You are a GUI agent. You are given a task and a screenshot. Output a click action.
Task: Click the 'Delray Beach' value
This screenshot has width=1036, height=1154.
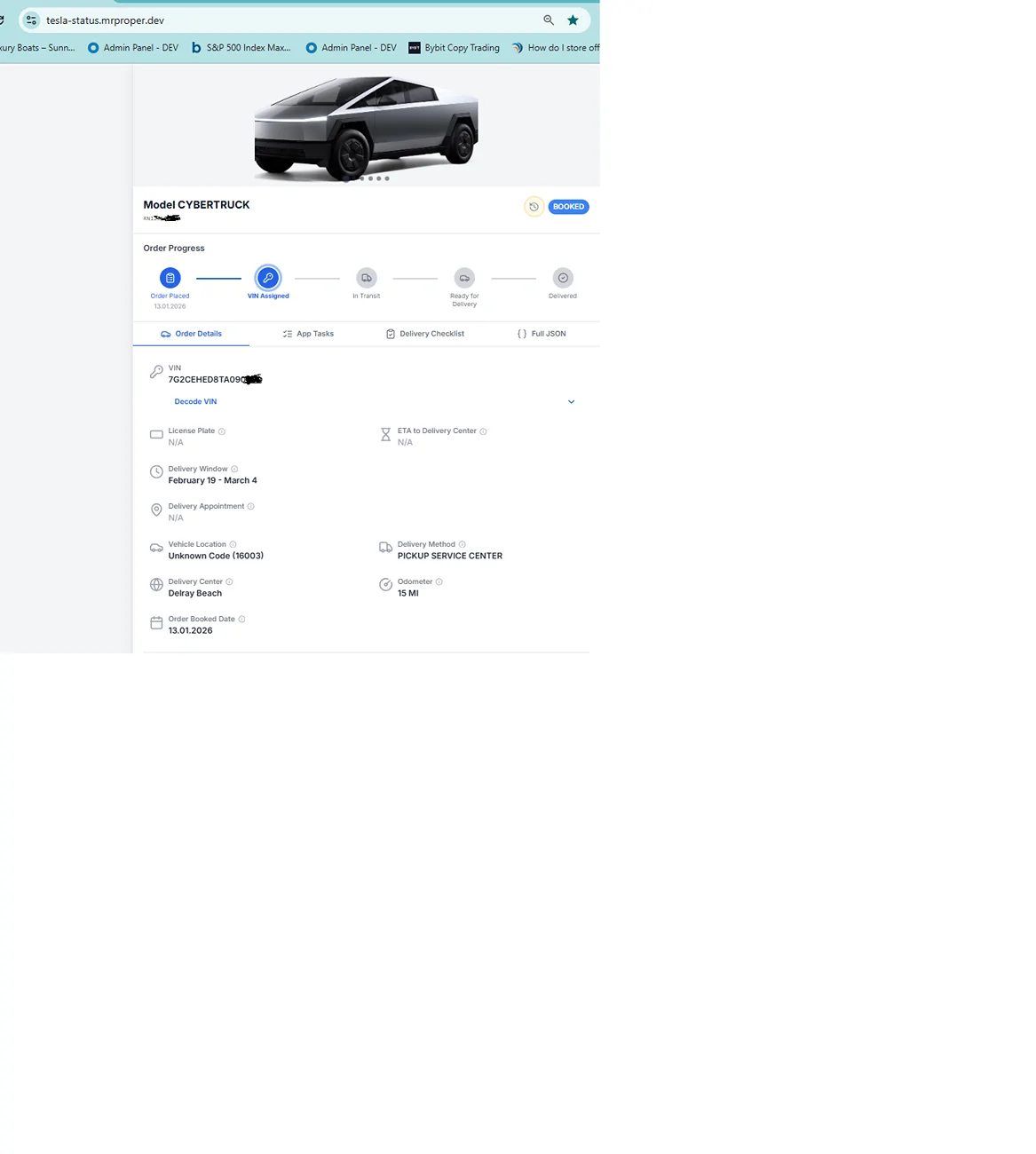click(x=194, y=593)
